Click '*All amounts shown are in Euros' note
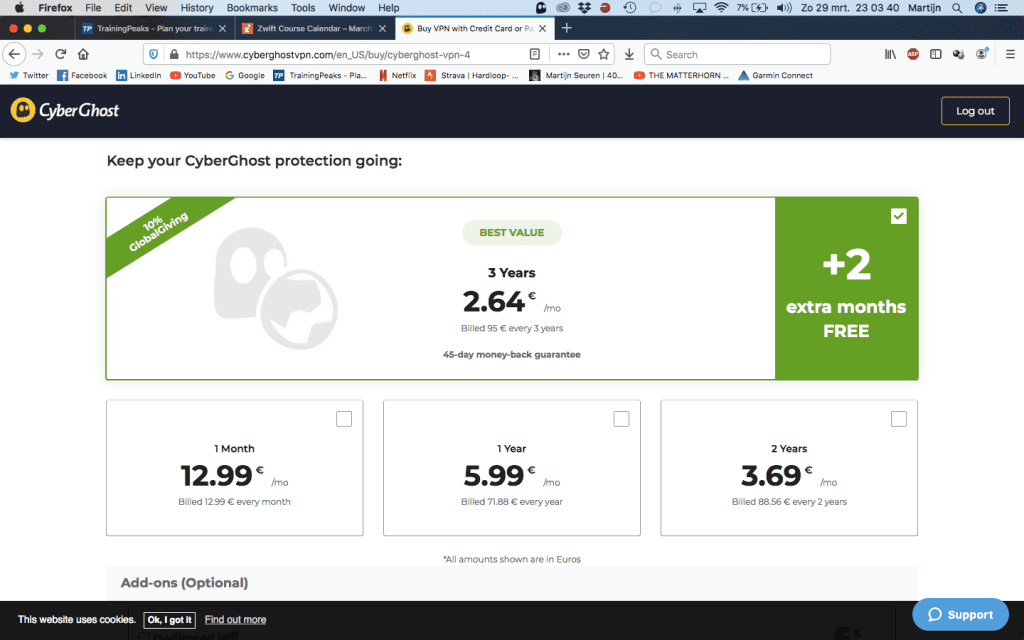This screenshot has width=1024, height=640. pyautogui.click(x=511, y=559)
